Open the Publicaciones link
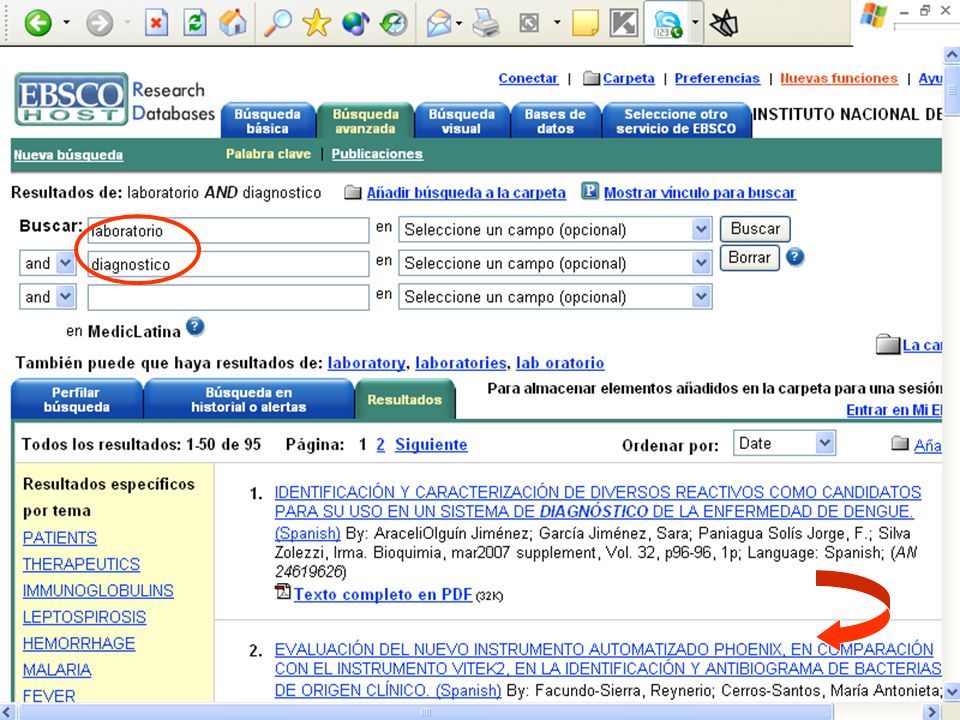 coord(377,154)
